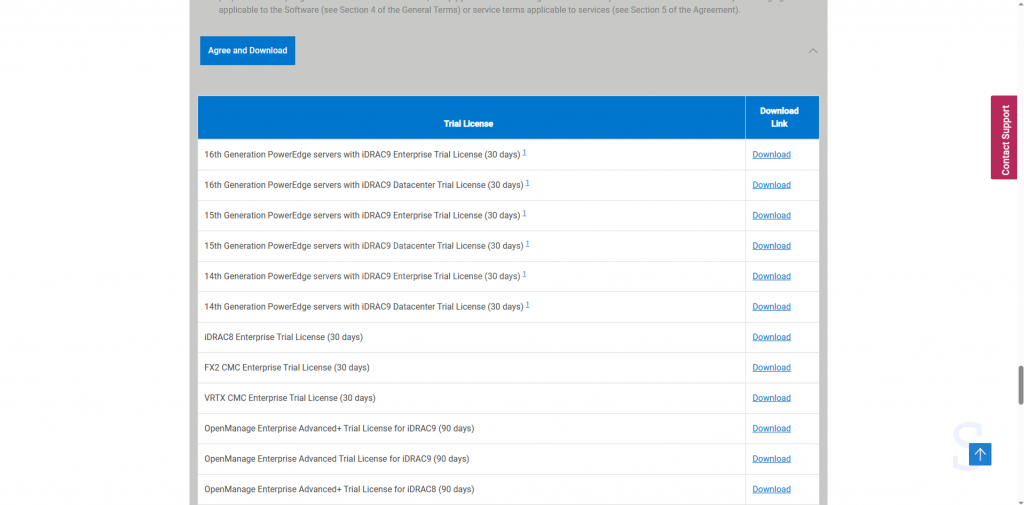This screenshot has height=505, width=1024.
Task: Download 14th Generation iDRAC9 Datacenter trial license
Action: coord(771,306)
